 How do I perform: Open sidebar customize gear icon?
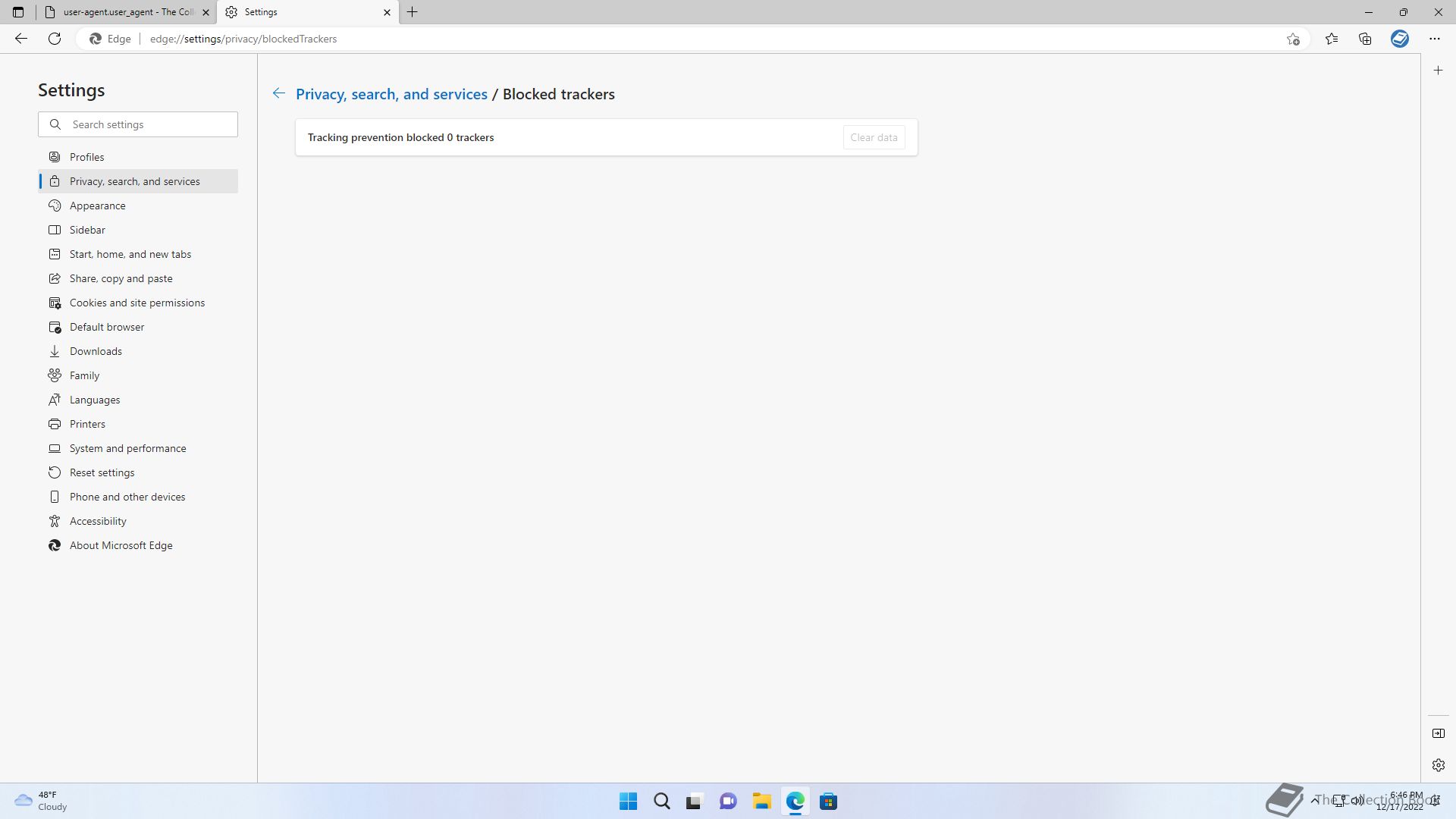click(1439, 765)
